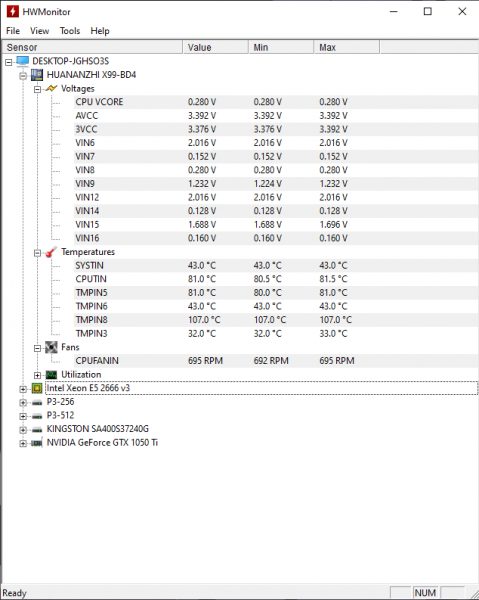The width and height of the screenshot is (479, 600).
Task: Click the HWMonitor app icon in title bar
Action: pyautogui.click(x=12, y=11)
